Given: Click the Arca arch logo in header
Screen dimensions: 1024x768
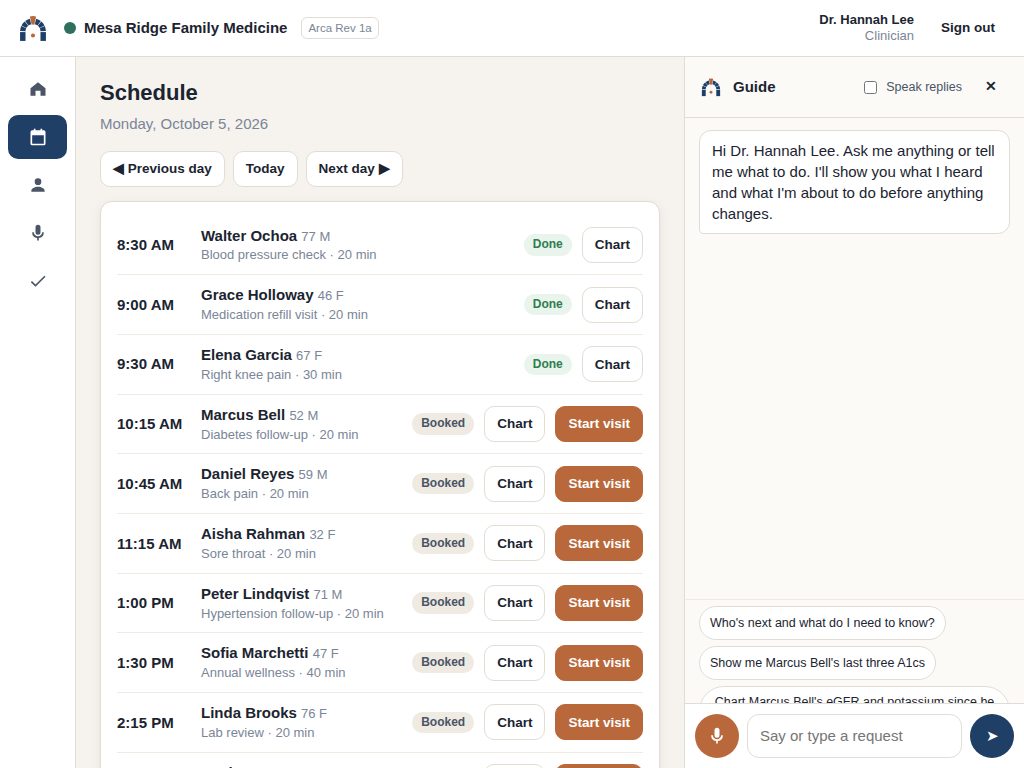Looking at the screenshot, I should click(x=33, y=28).
